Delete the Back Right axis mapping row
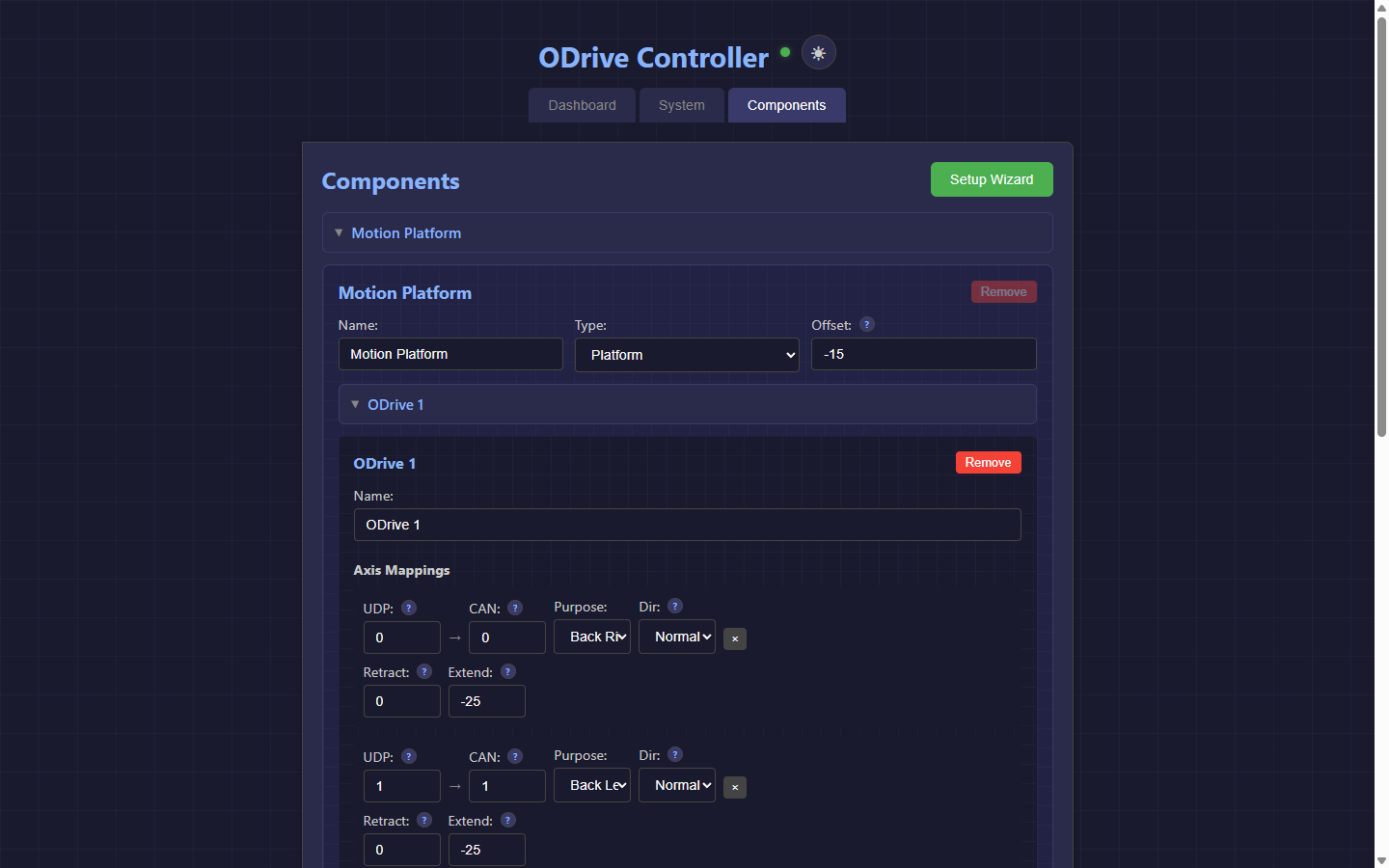The height and width of the screenshot is (868, 1389). [735, 638]
